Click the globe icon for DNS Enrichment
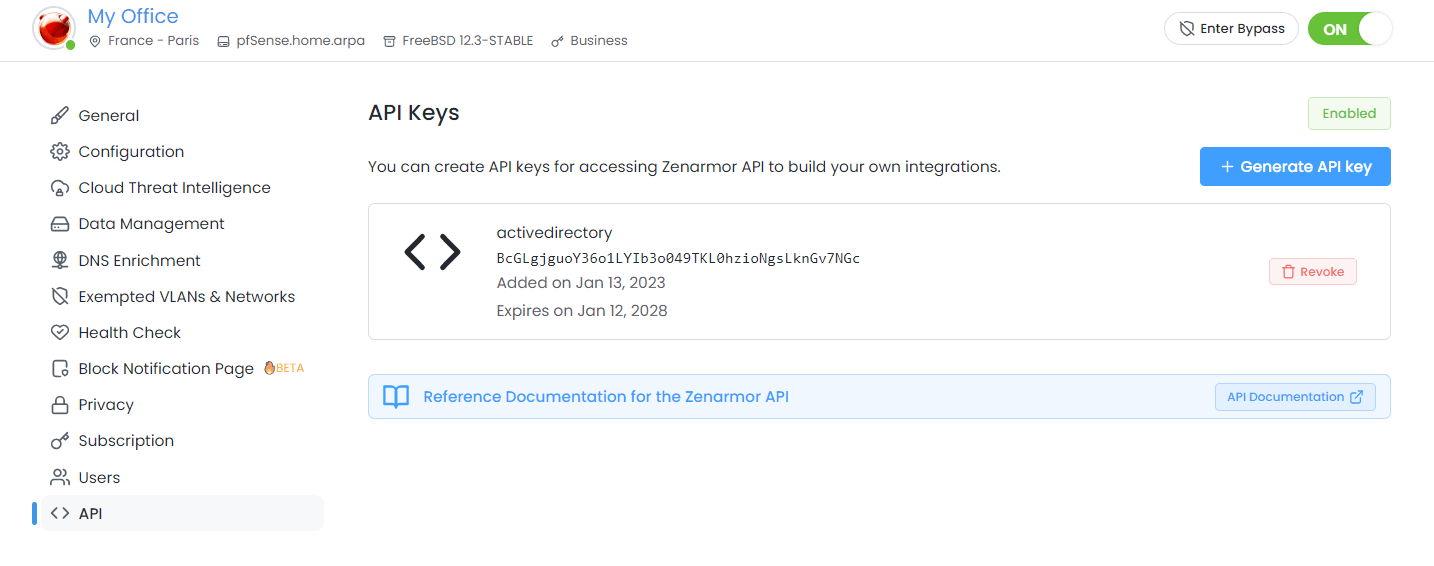 point(60,260)
